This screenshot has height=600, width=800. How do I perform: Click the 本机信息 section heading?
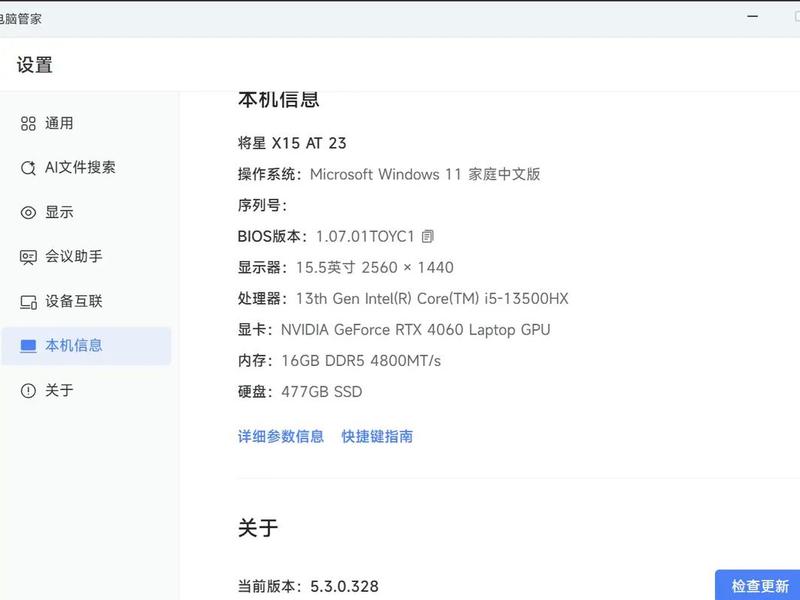pos(279,99)
